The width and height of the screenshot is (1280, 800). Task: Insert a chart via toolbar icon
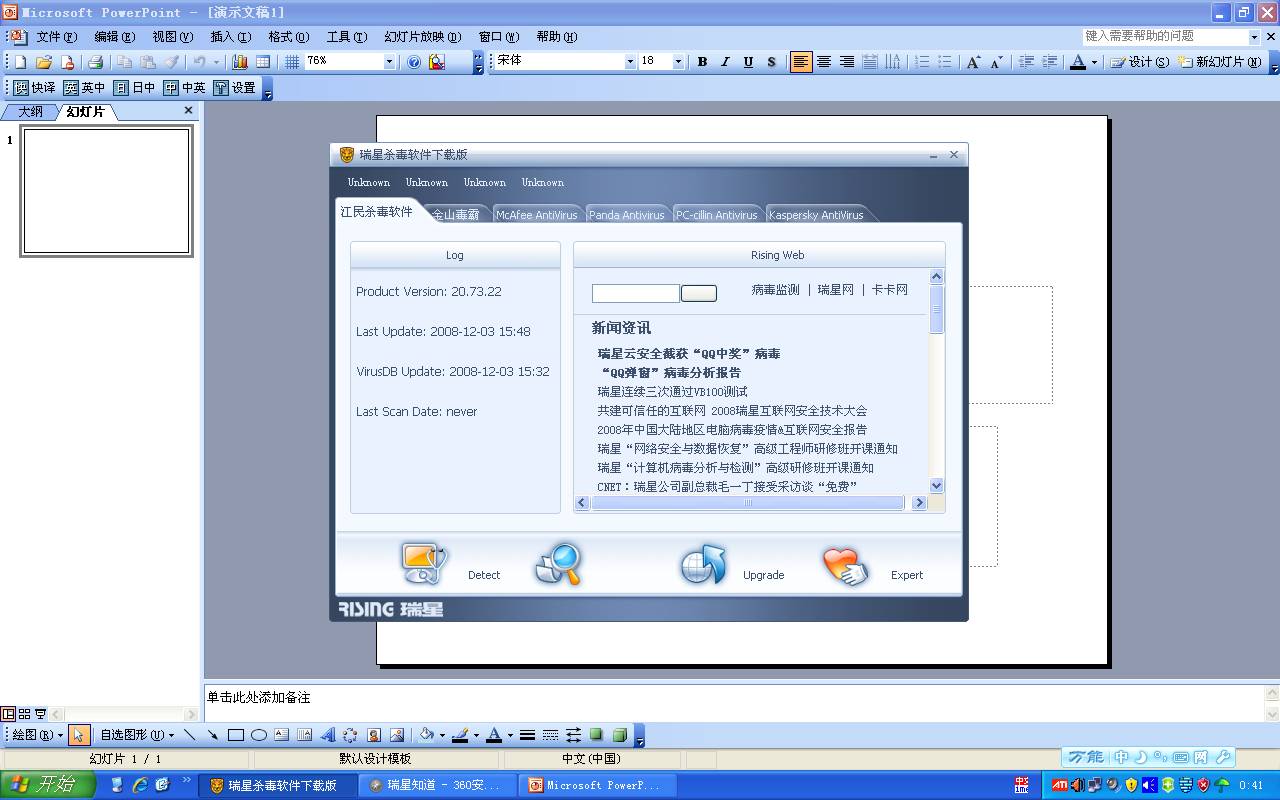pos(240,62)
